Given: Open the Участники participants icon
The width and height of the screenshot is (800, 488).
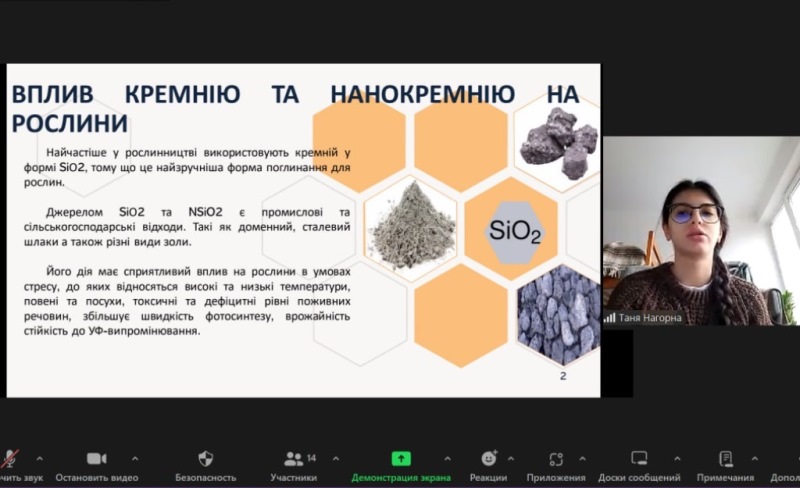Looking at the screenshot, I should tap(293, 458).
